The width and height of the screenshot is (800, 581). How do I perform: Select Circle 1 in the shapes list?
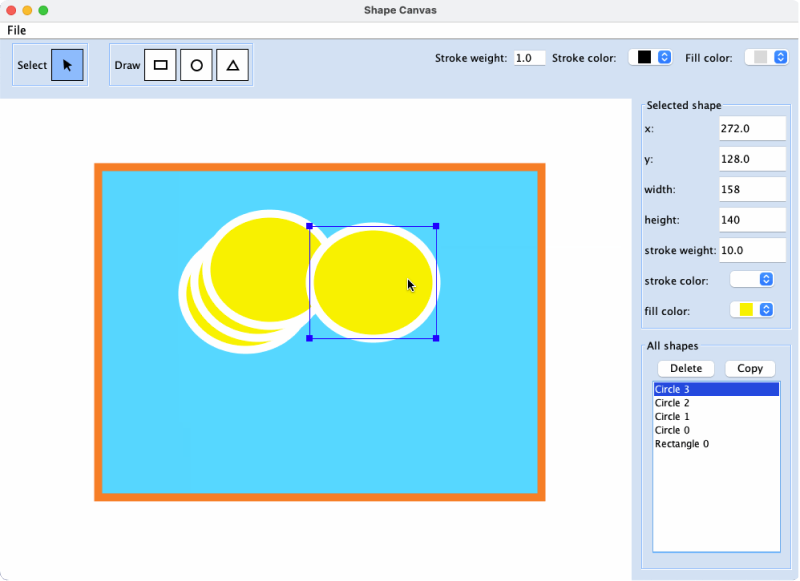pyautogui.click(x=716, y=417)
